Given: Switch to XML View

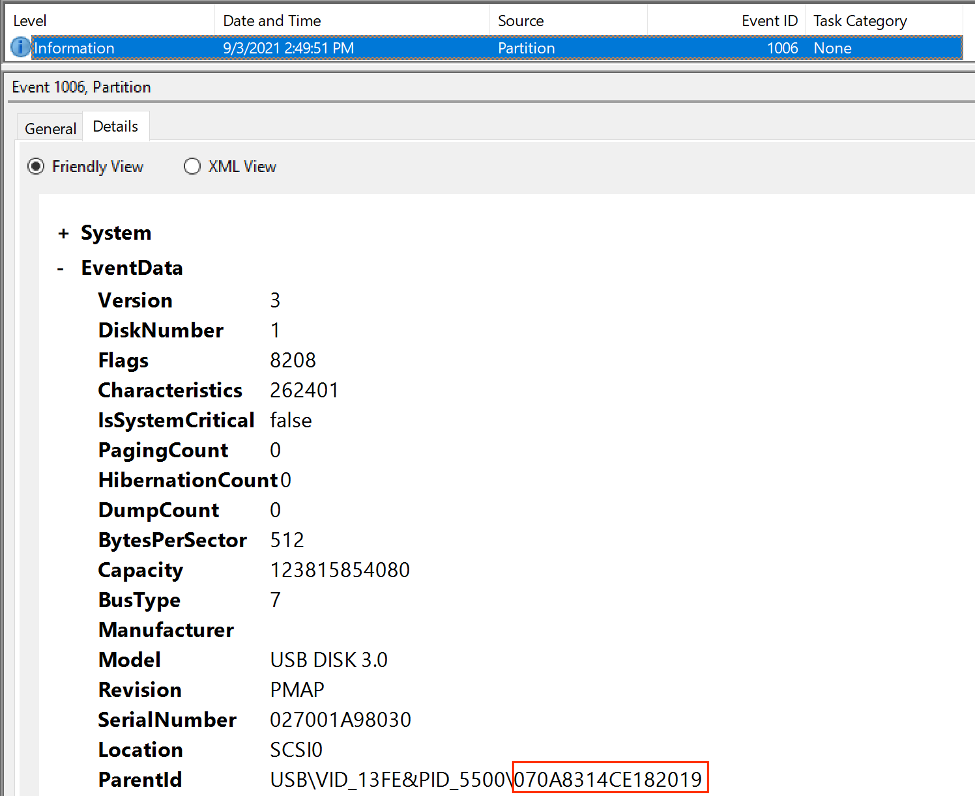Looking at the screenshot, I should (192, 166).
